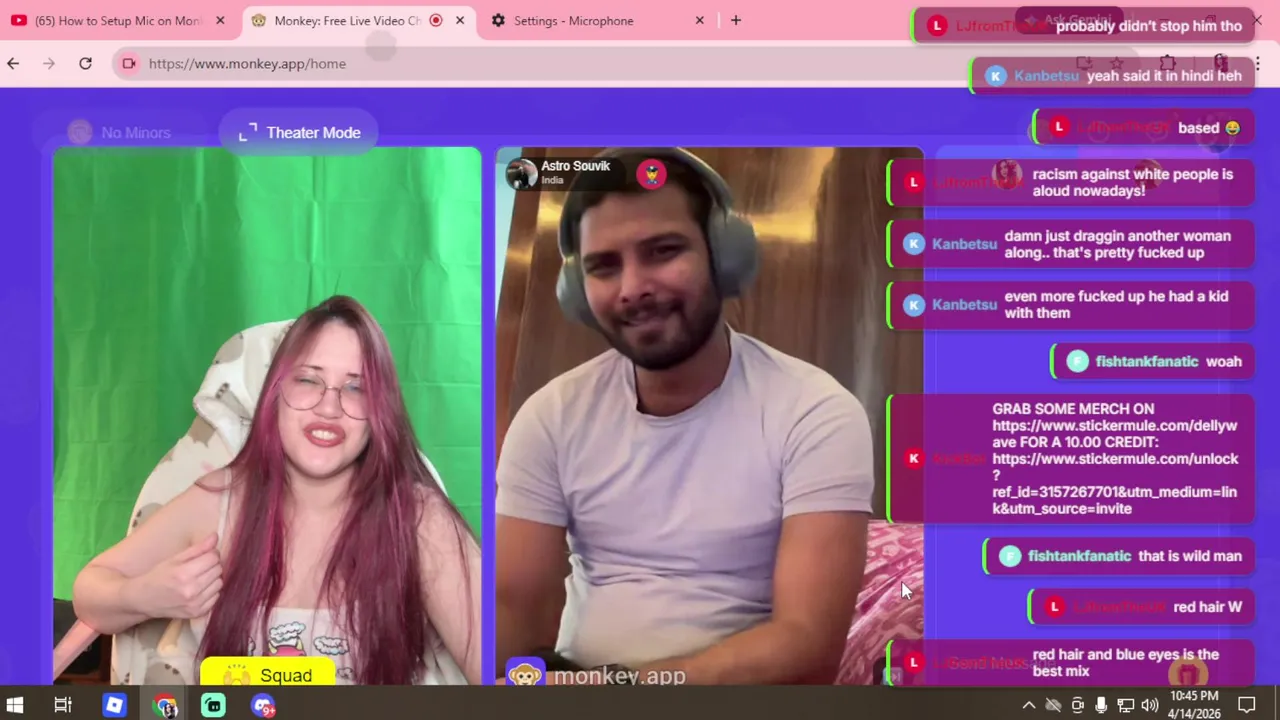Switch to the YouTube How to Setup Mic tab
This screenshot has height=720, width=1280.
(118, 20)
